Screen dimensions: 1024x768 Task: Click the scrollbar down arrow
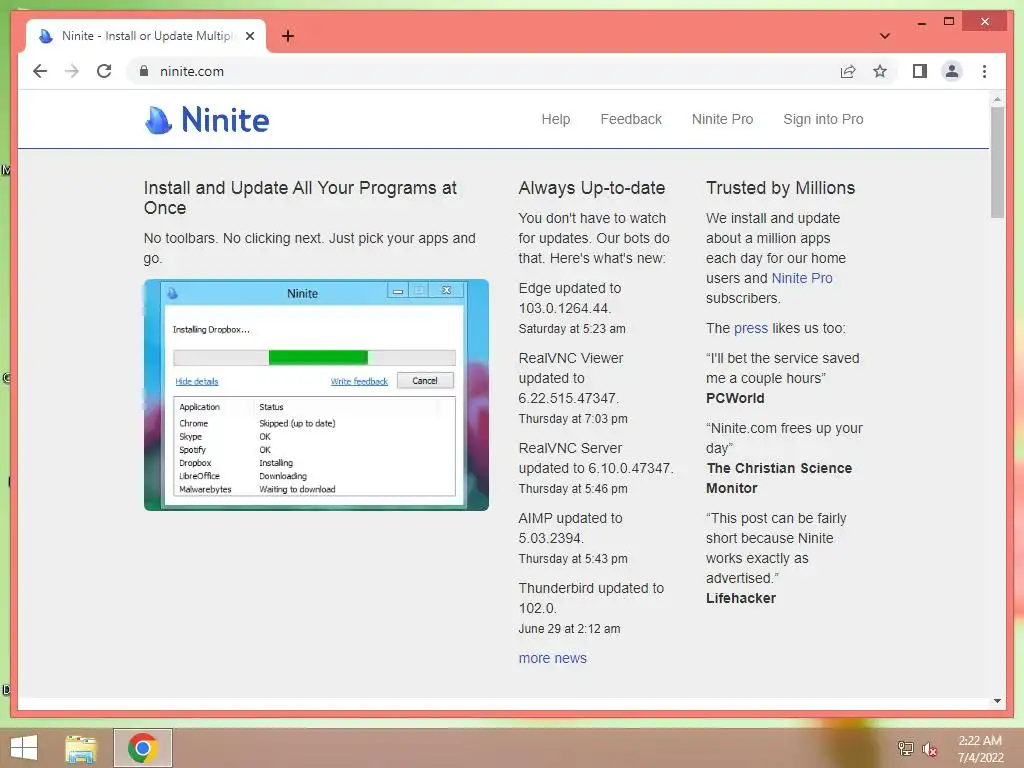tap(997, 701)
